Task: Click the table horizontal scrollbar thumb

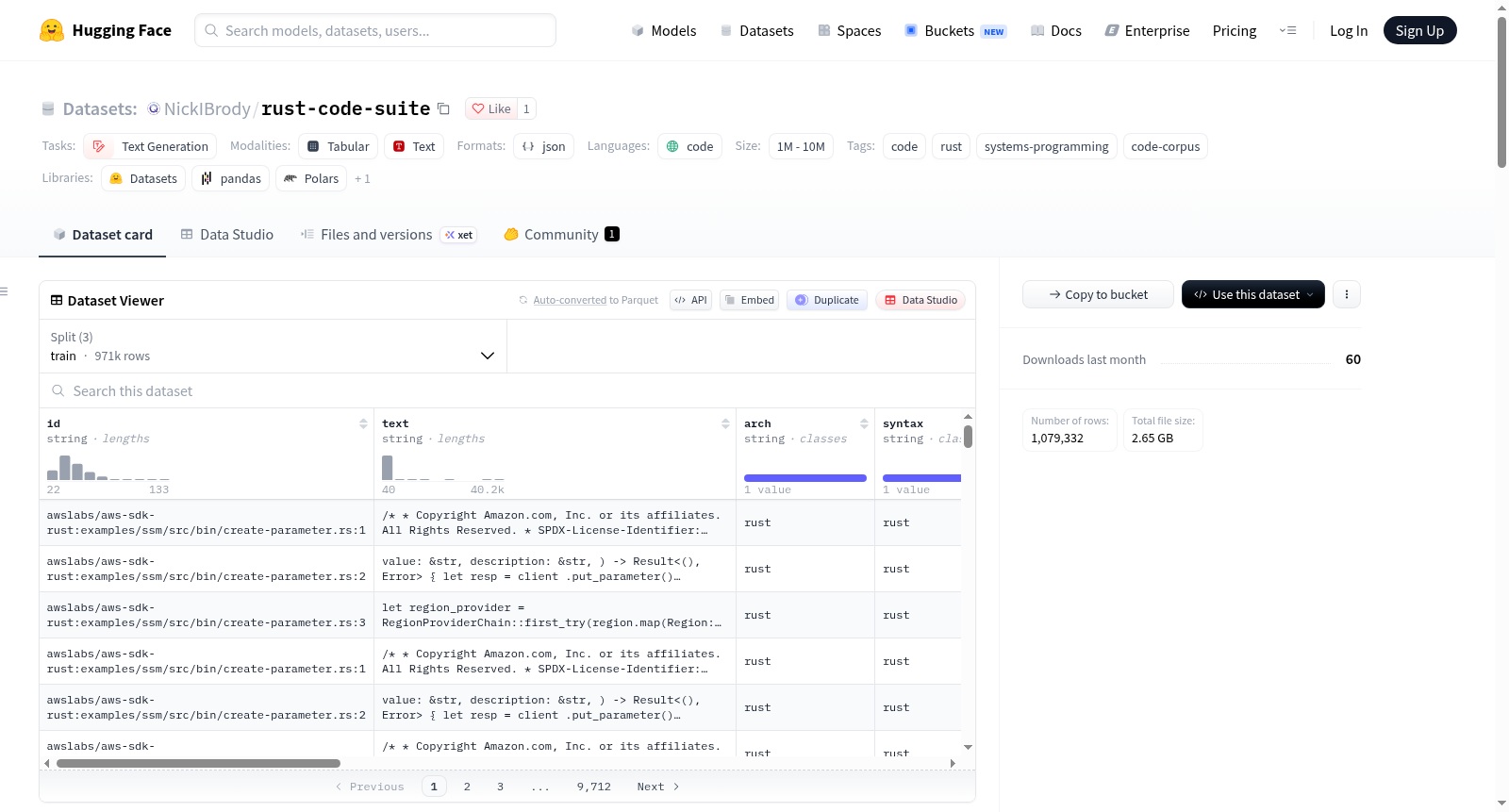Action: click(198, 763)
